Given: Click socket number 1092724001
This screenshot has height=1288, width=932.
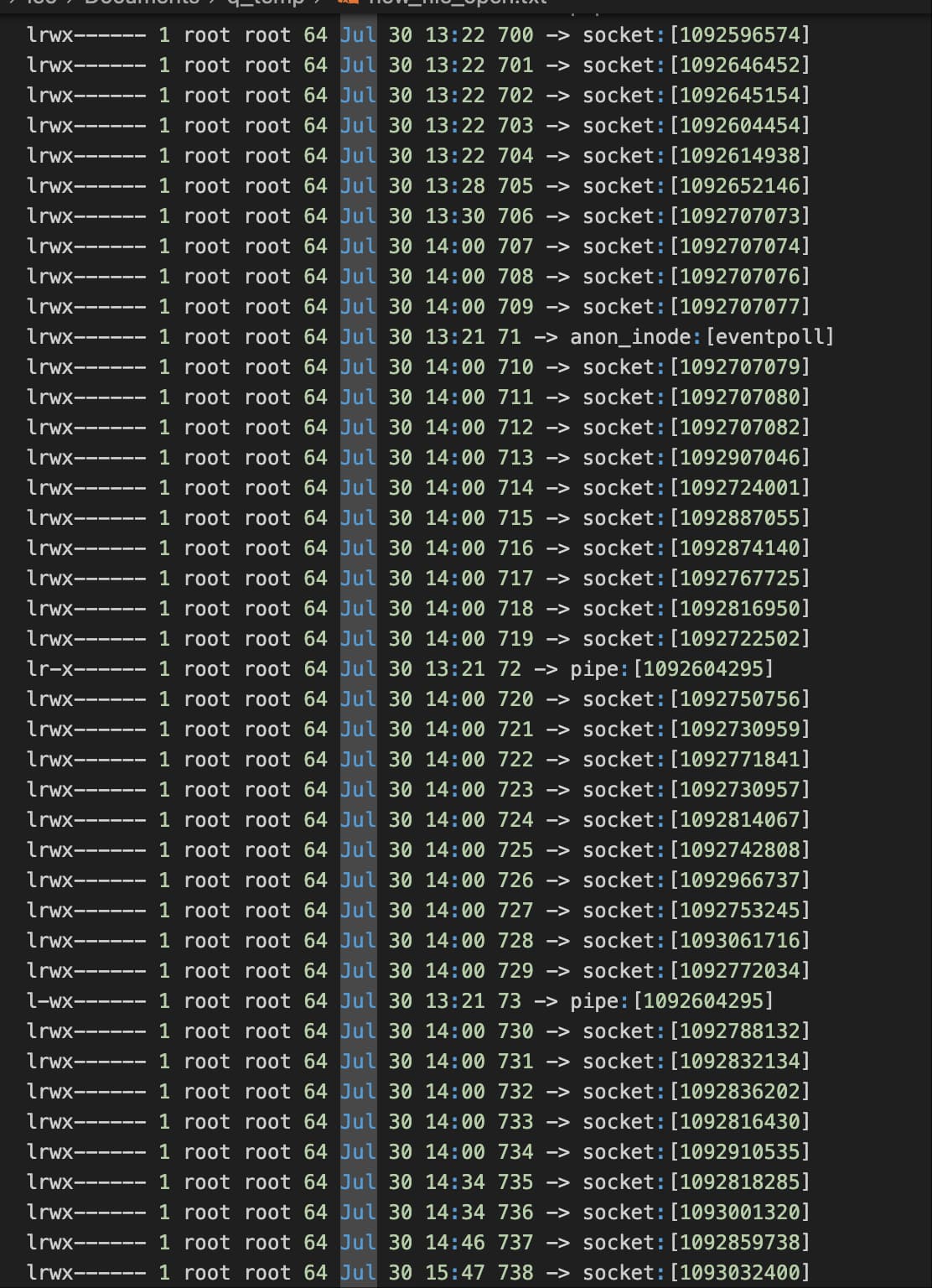Looking at the screenshot, I should coord(739,488).
